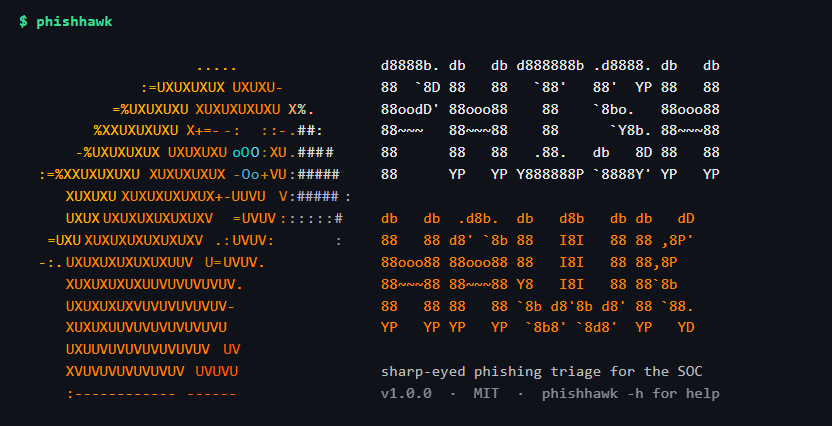Image resolution: width=832 pixels, height=426 pixels.
Task: Click the orange 'HAWK' ASCII banner
Action: [538, 273]
